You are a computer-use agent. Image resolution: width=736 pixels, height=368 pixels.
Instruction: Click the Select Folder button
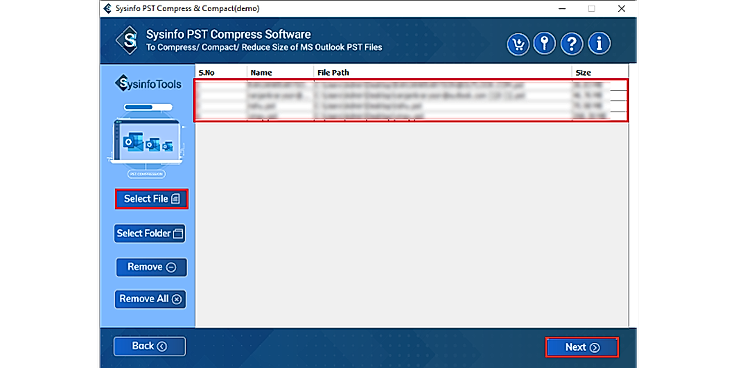[150, 233]
